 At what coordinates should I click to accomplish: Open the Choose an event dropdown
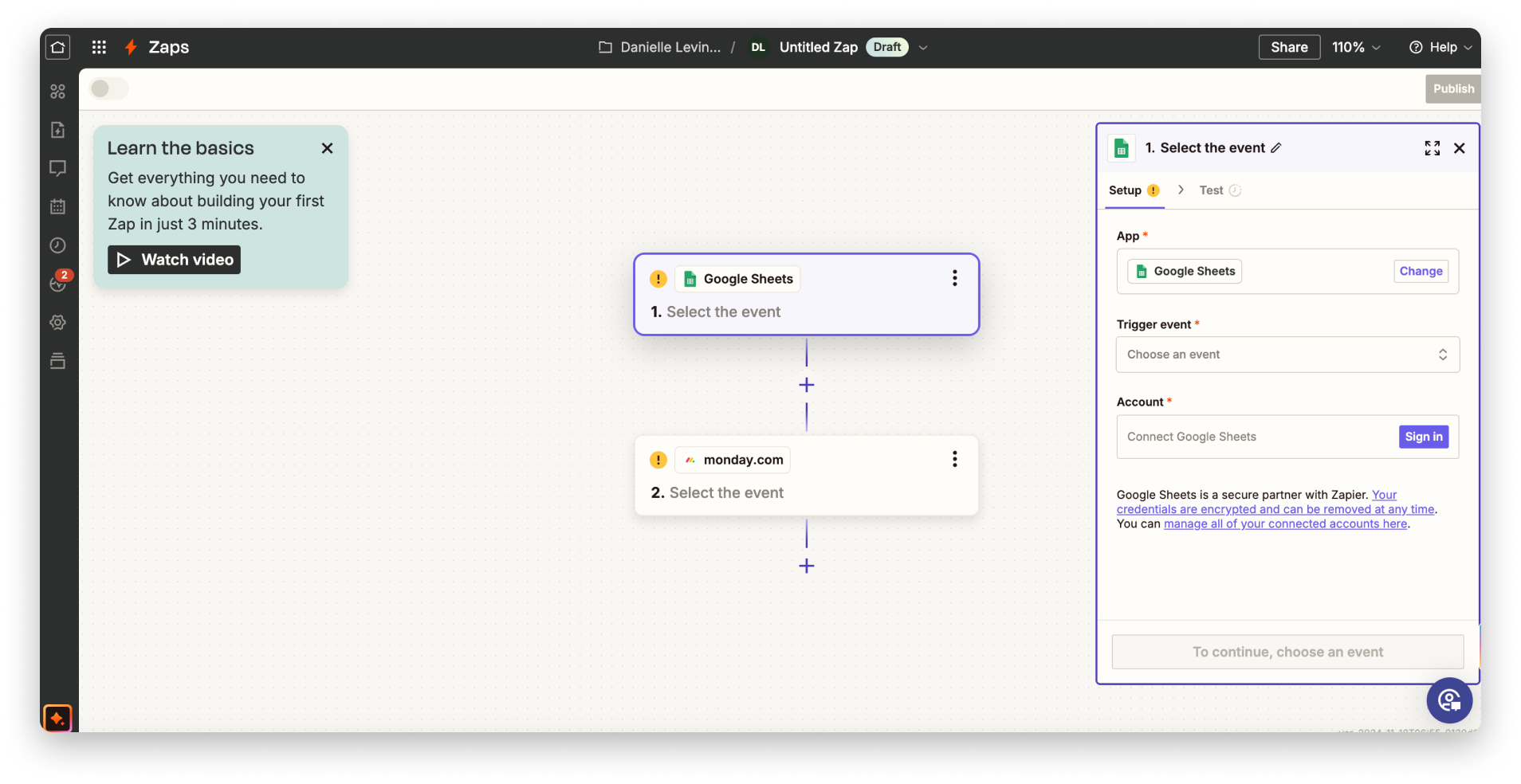tap(1287, 355)
